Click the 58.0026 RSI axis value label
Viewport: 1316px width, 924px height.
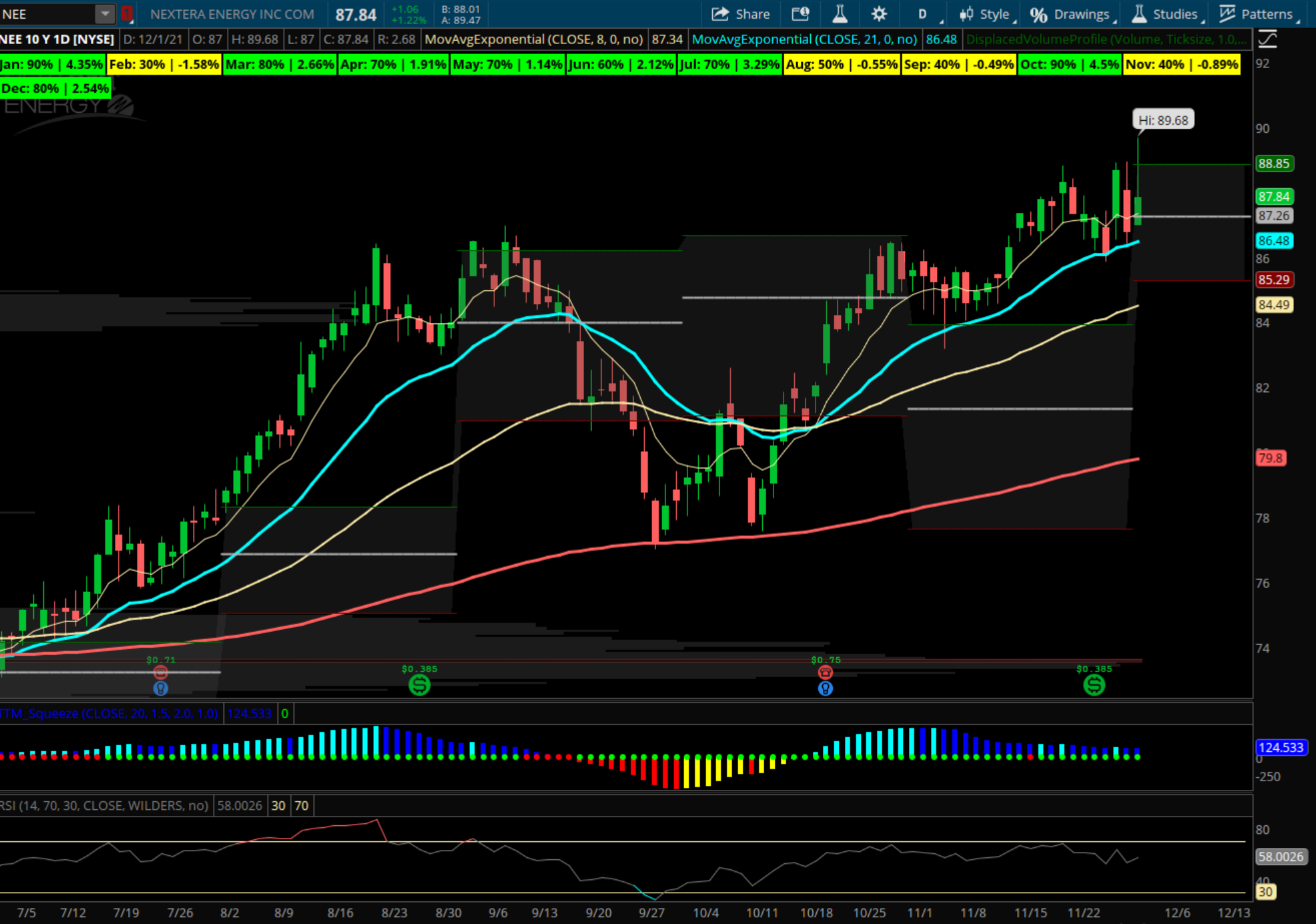(x=1281, y=857)
